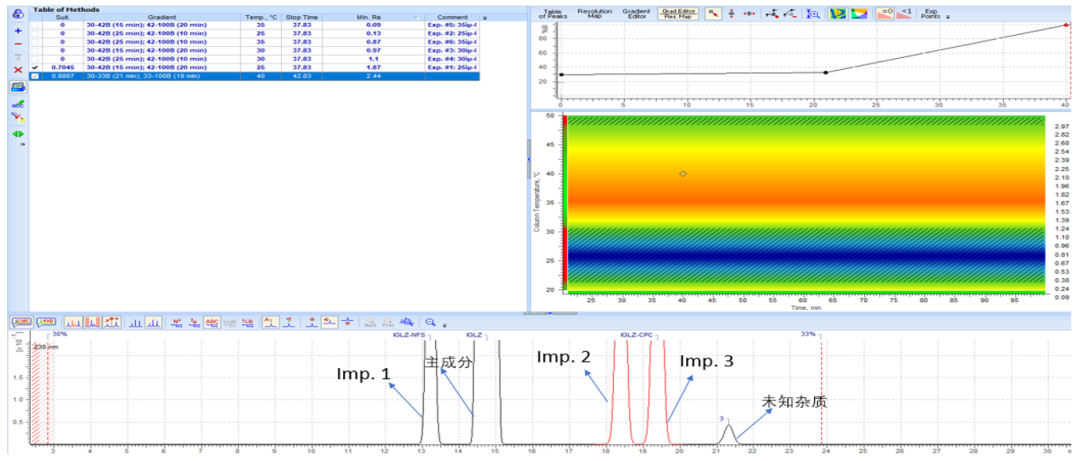Viewport: 1080px width, 461px height.
Task: Click the topmost icon of the left sidebar
Action: (18, 13)
